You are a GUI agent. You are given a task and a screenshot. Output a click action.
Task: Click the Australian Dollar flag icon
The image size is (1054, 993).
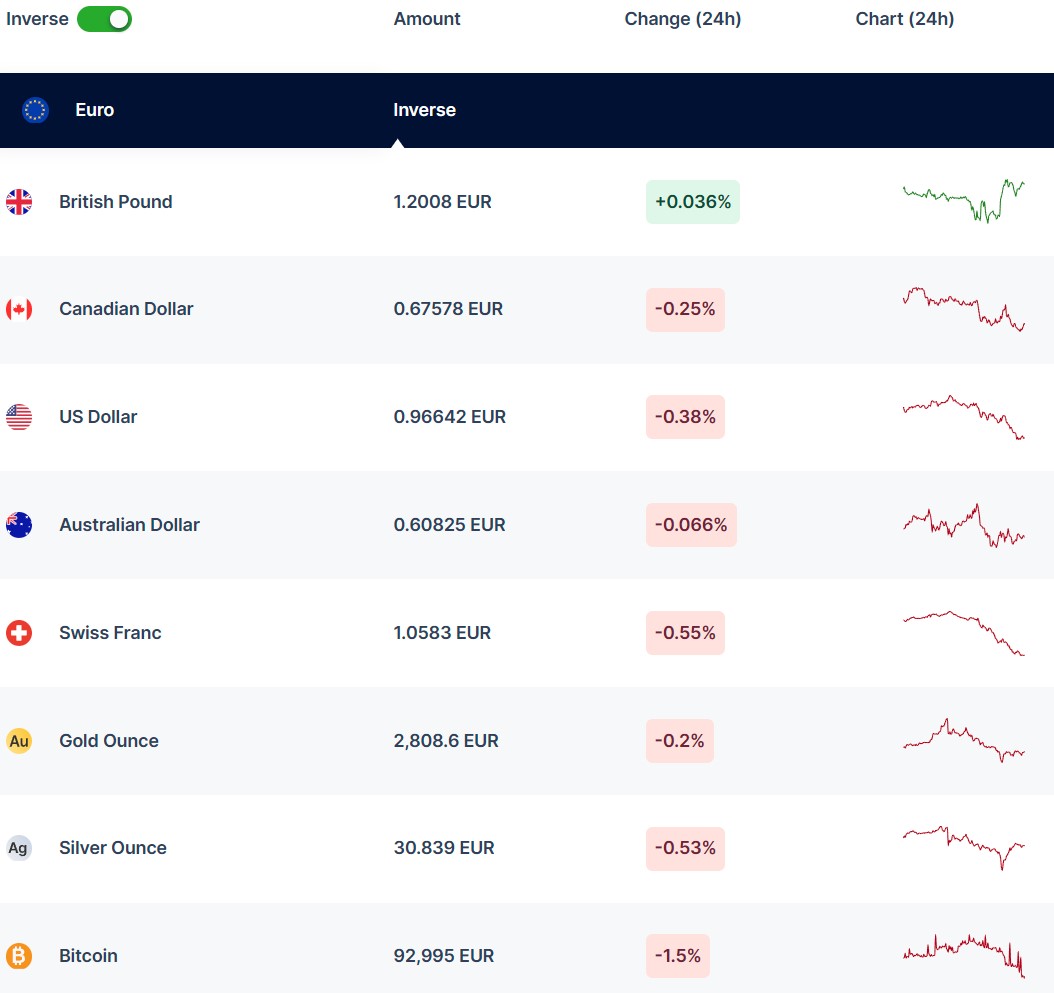point(19,525)
